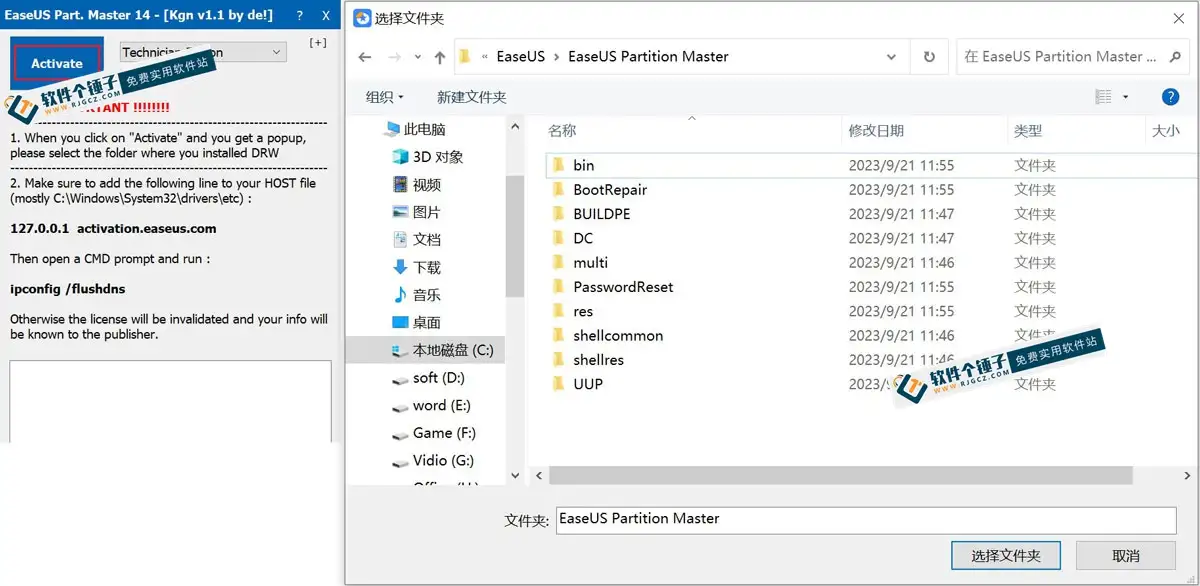The height and width of the screenshot is (586, 1200).
Task: Click folder icon next to UUP
Action: [x=559, y=384]
